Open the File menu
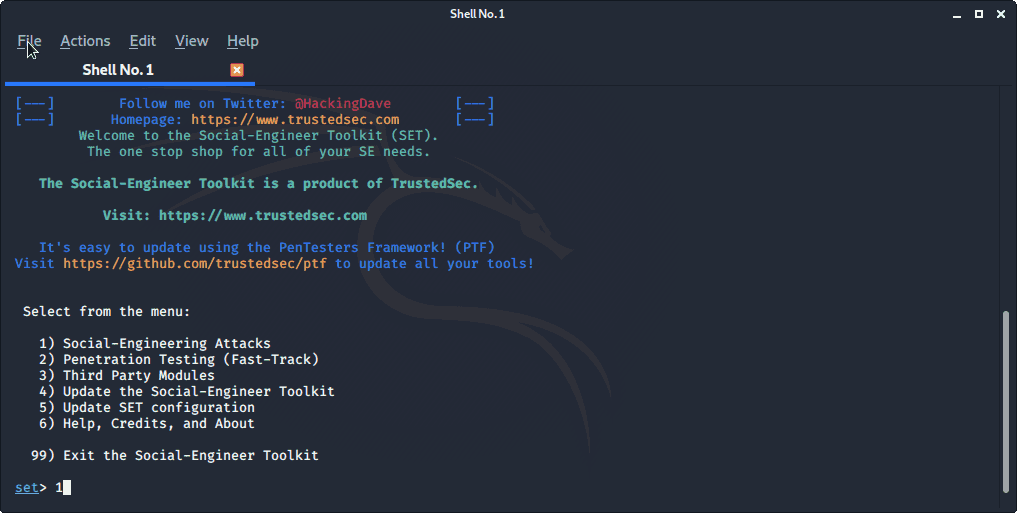Image resolution: width=1017 pixels, height=513 pixels. [29, 41]
